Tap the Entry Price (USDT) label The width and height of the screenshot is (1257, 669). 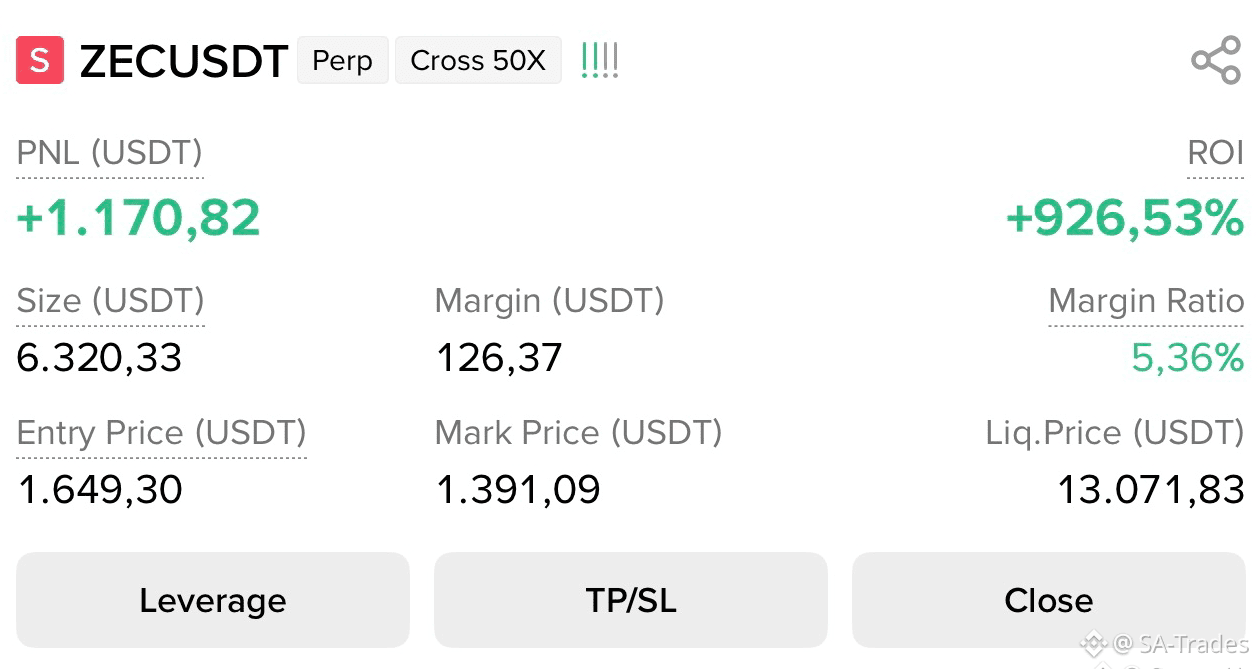[x=162, y=433]
